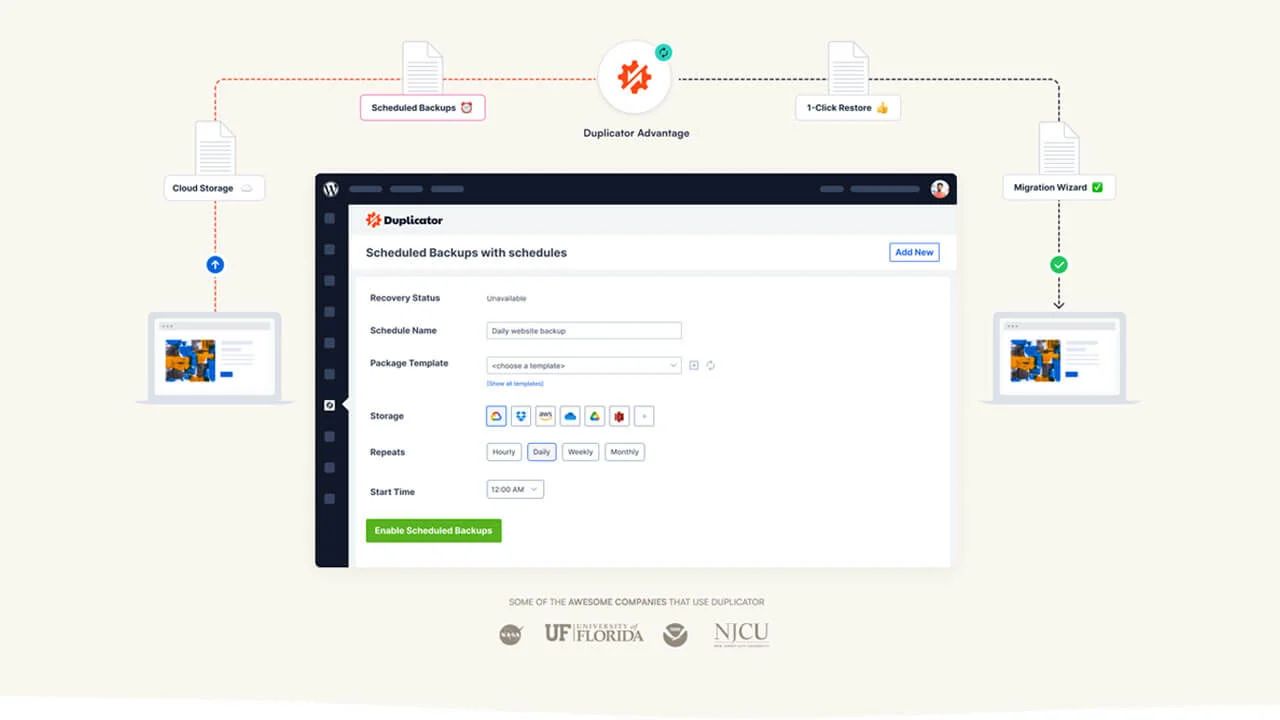Click the Add New button
This screenshot has width=1280, height=720.
pos(914,252)
